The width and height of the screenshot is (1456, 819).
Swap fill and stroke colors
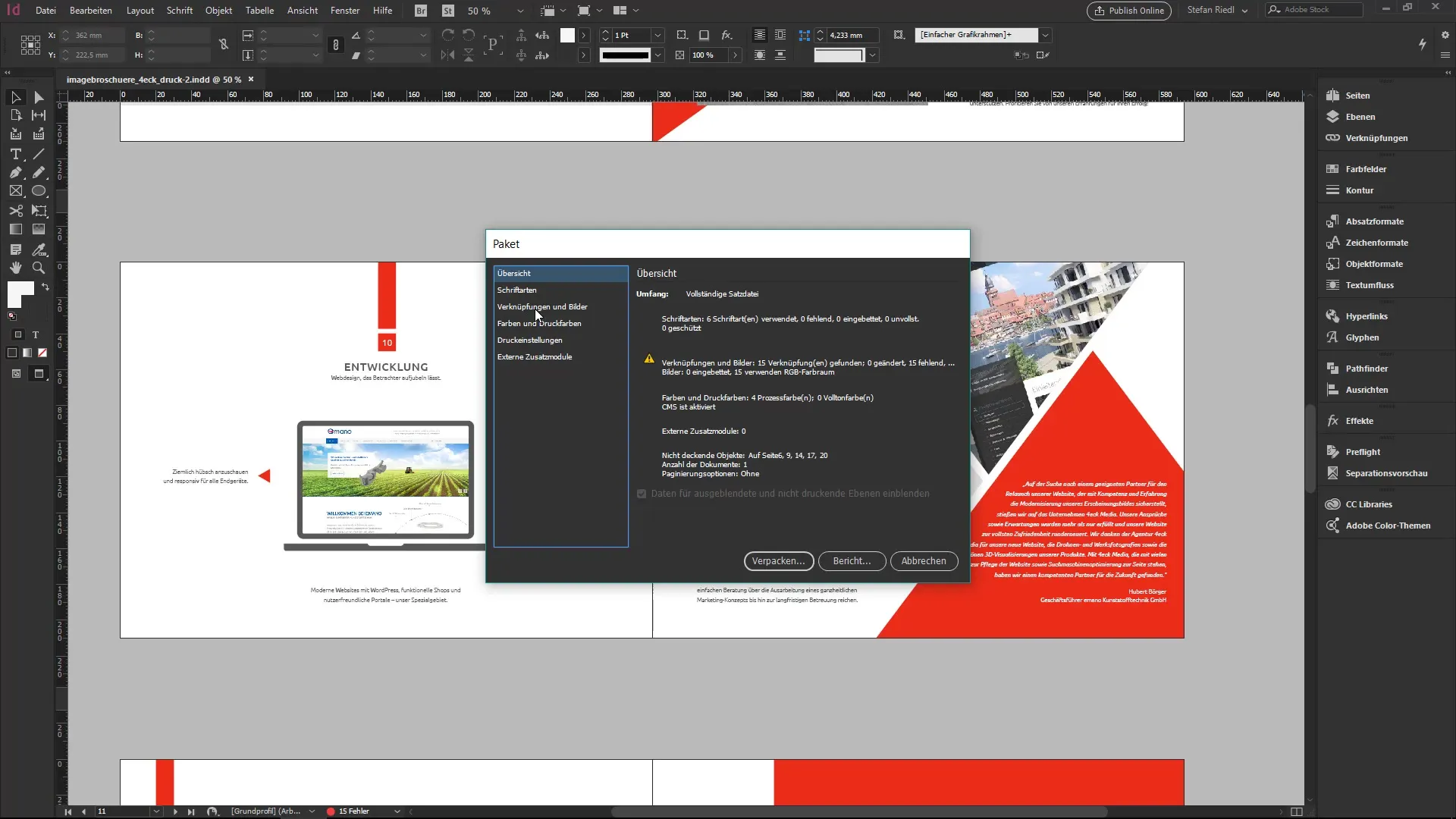[x=45, y=287]
